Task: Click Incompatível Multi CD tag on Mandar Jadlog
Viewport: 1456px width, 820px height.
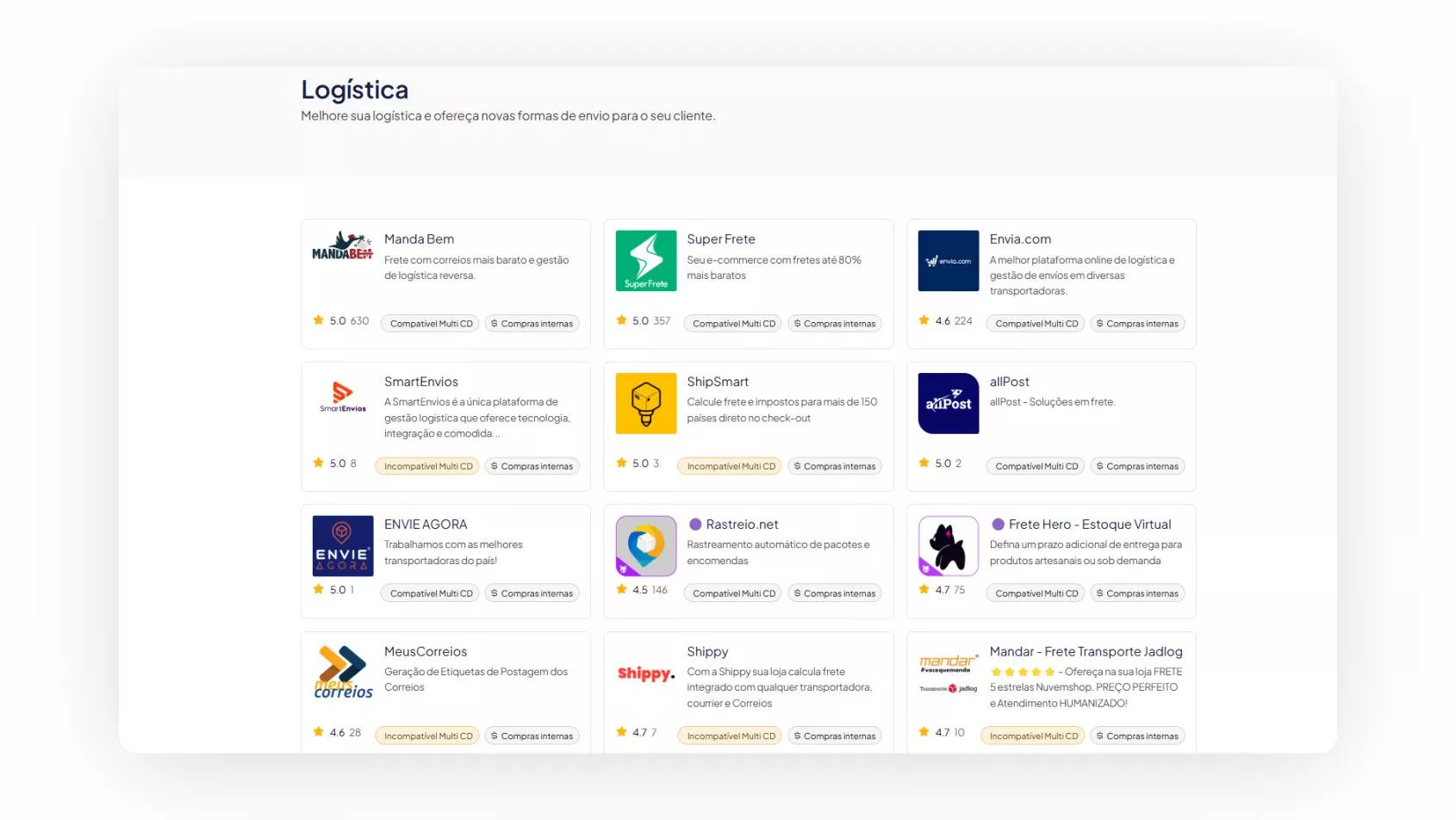Action: (1034, 736)
